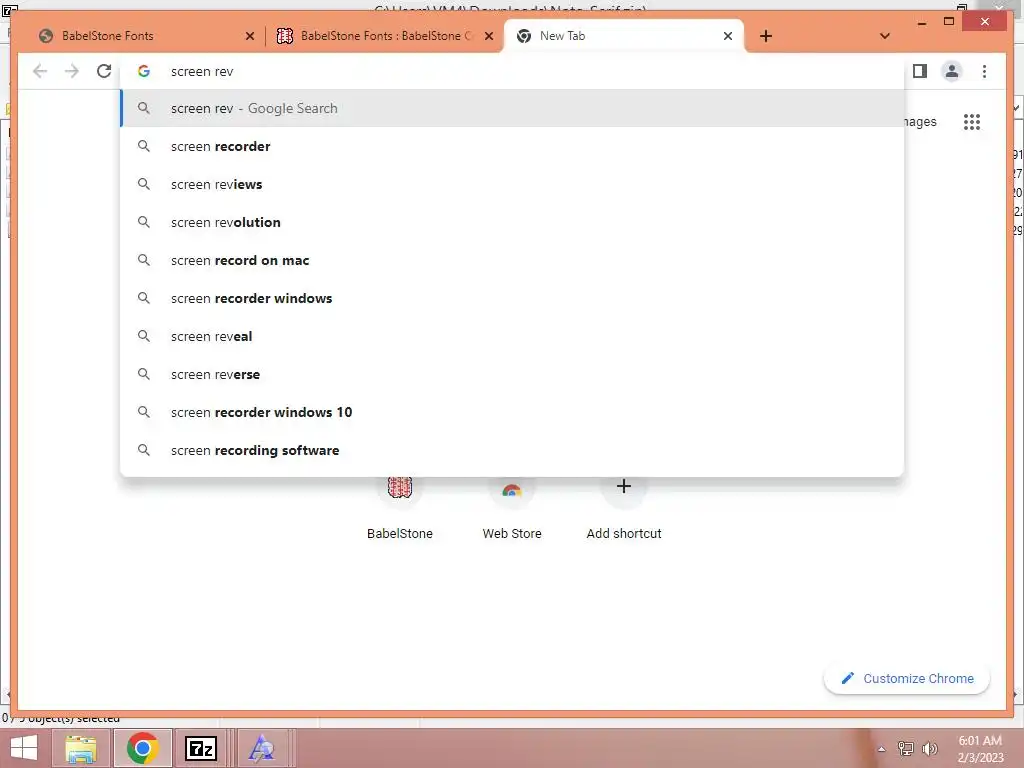Click the Chrome taskbar icon
Viewport: 1024px width, 768px height.
click(143, 748)
